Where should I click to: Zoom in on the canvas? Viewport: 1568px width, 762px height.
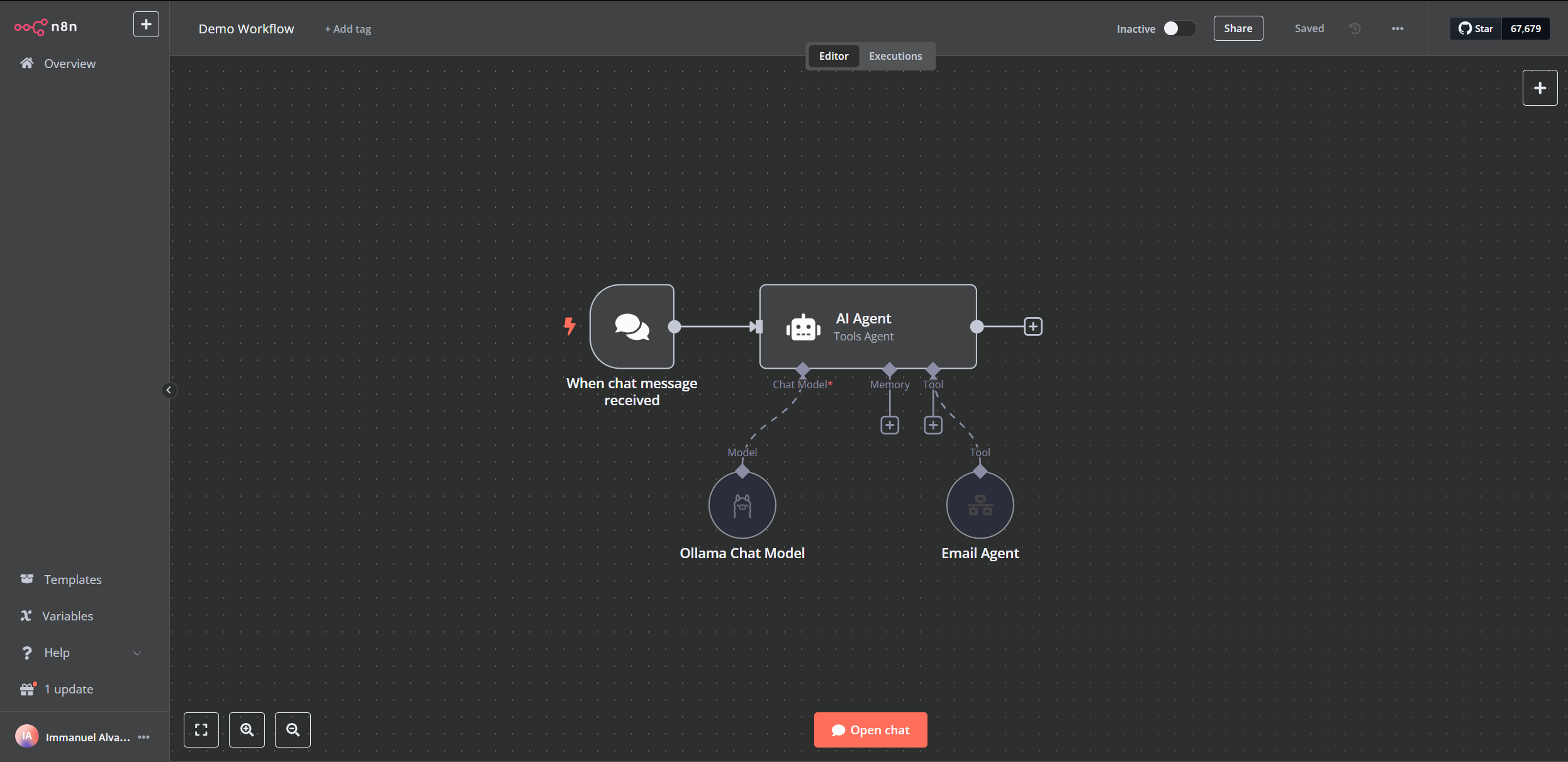247,730
